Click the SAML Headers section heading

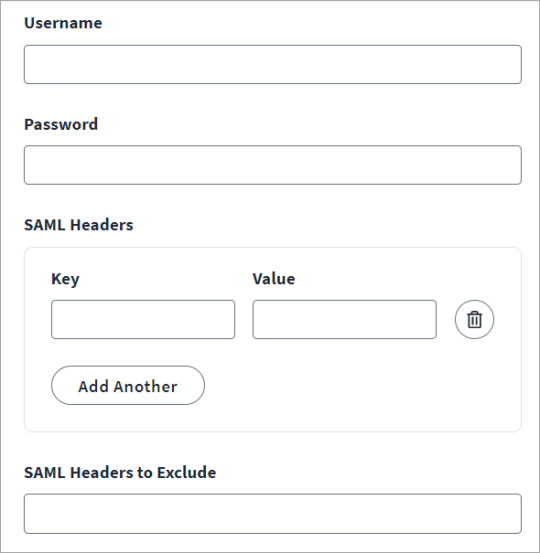[79, 225]
